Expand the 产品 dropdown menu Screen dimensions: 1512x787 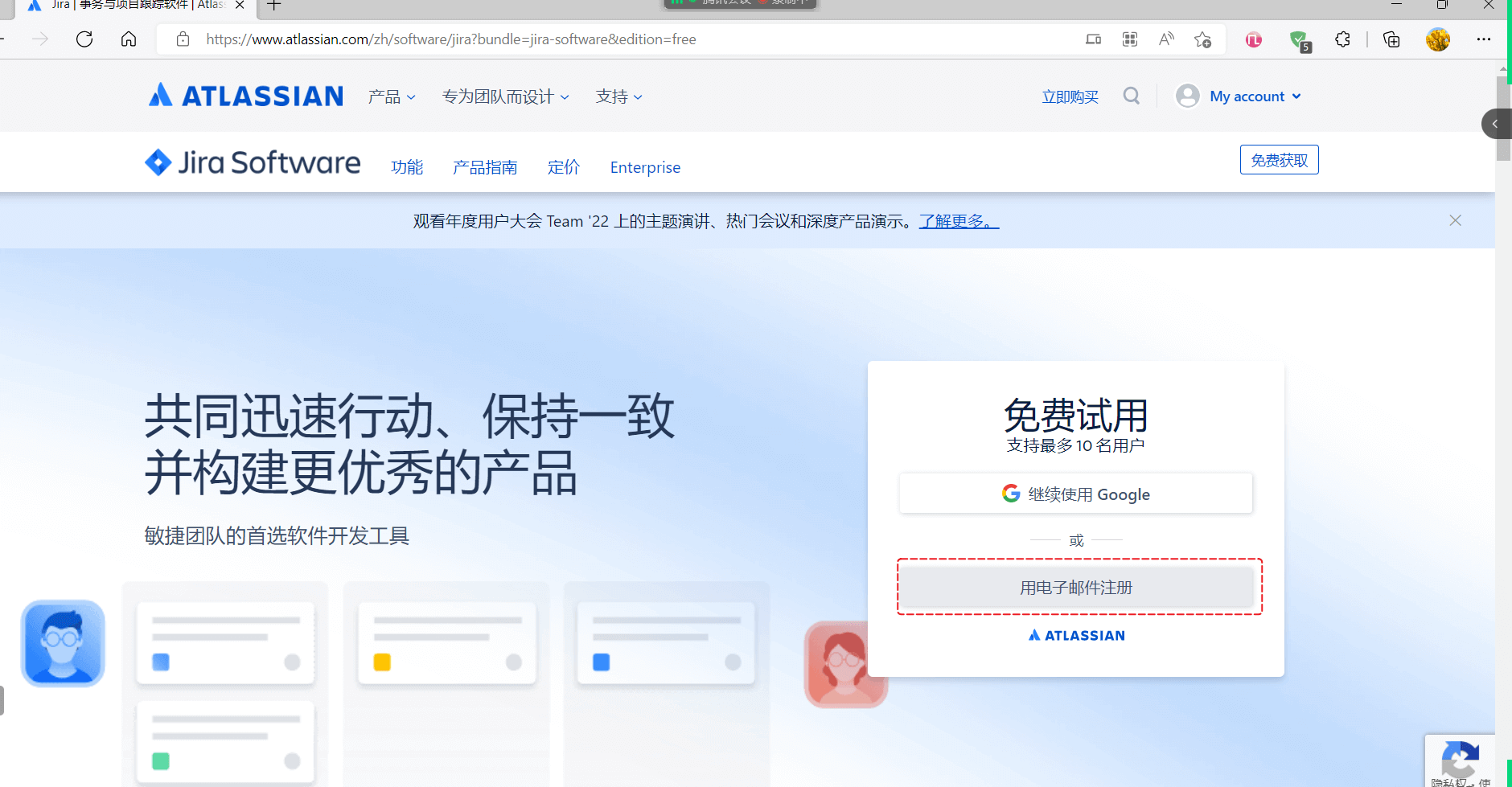coord(392,96)
